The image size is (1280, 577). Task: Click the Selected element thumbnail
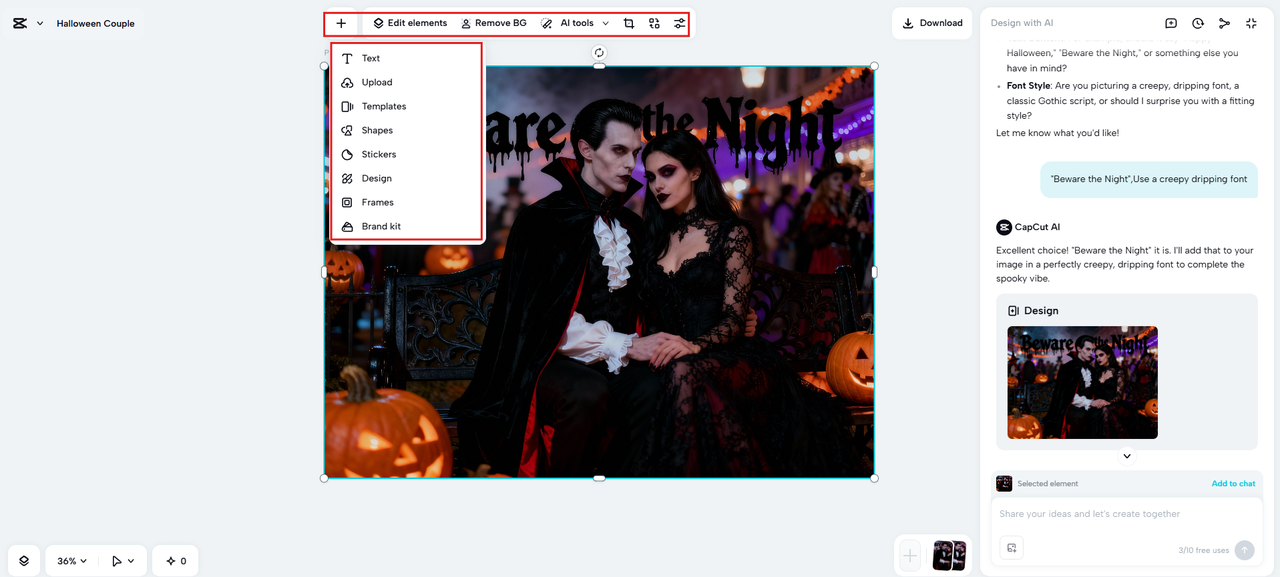(x=1004, y=483)
